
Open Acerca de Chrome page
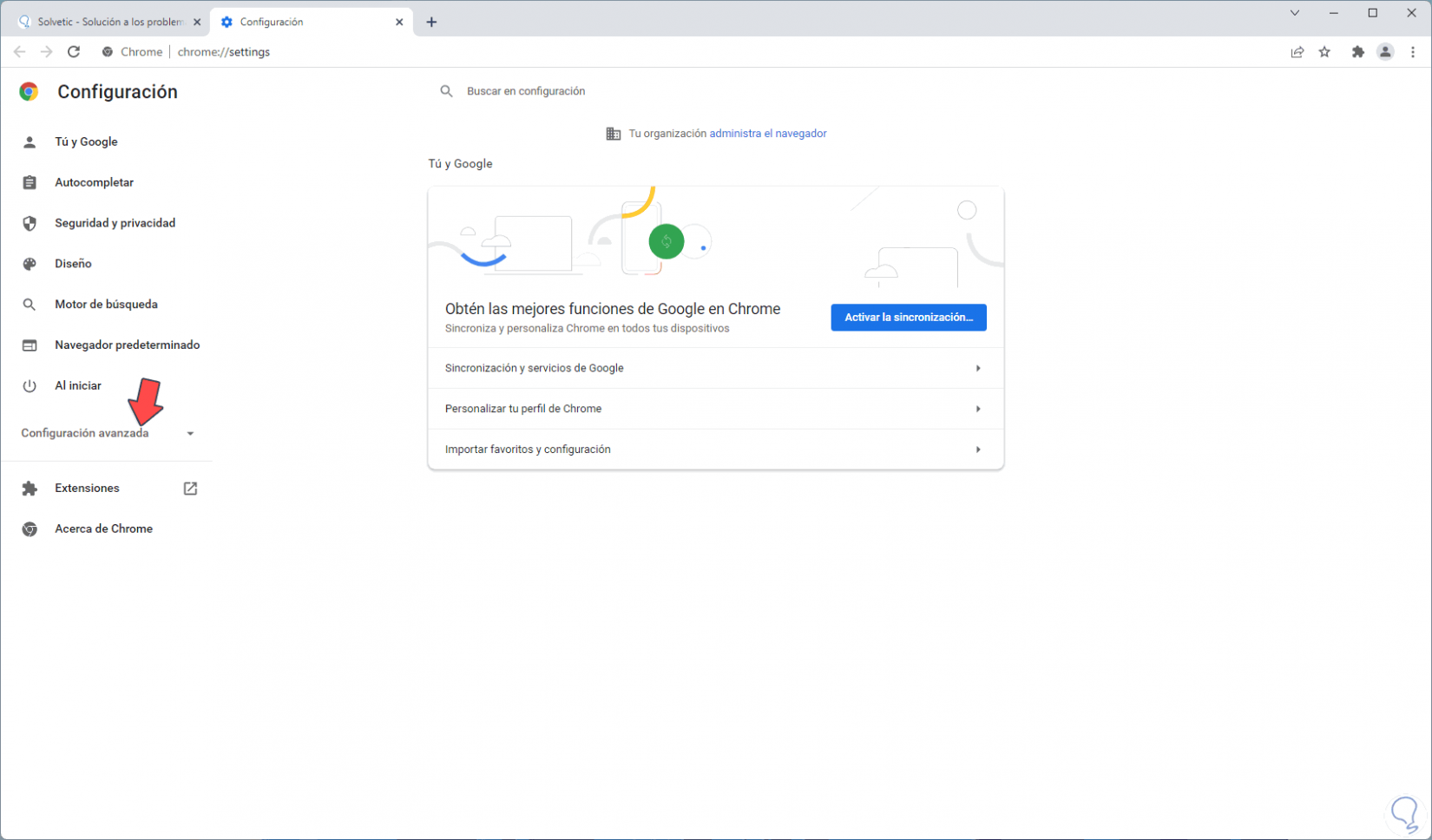(x=103, y=529)
